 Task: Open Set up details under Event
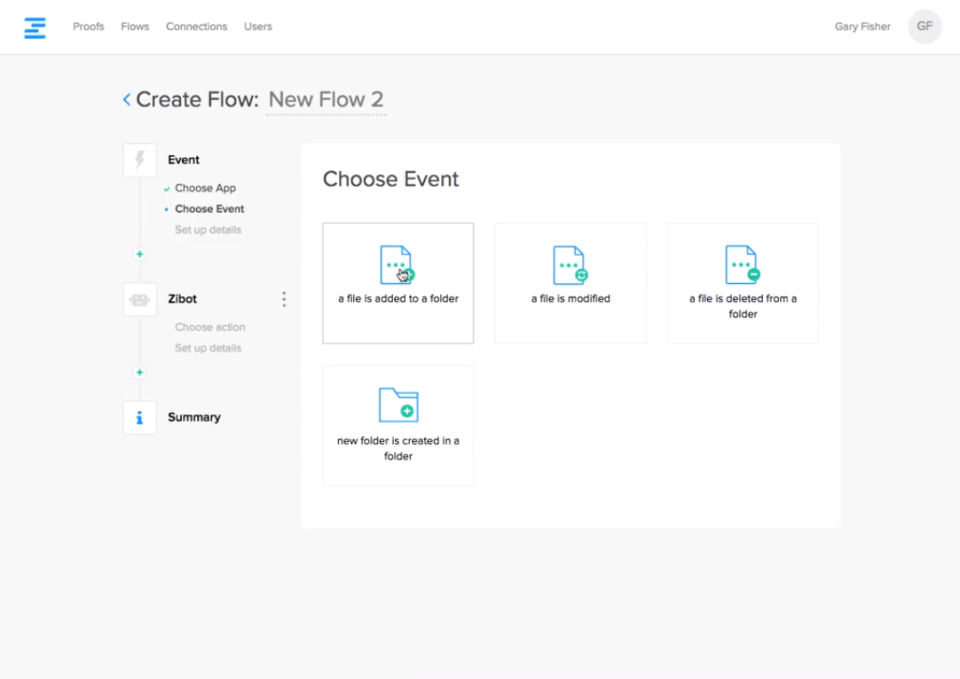point(208,230)
